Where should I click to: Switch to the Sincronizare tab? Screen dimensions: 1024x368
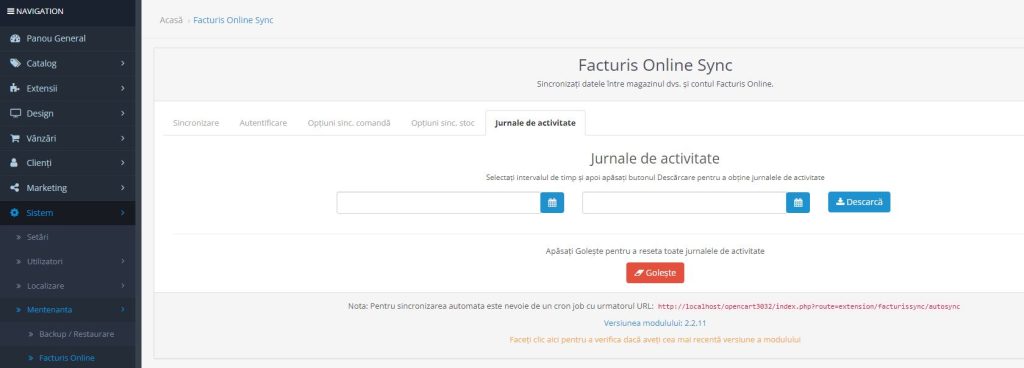[196, 123]
